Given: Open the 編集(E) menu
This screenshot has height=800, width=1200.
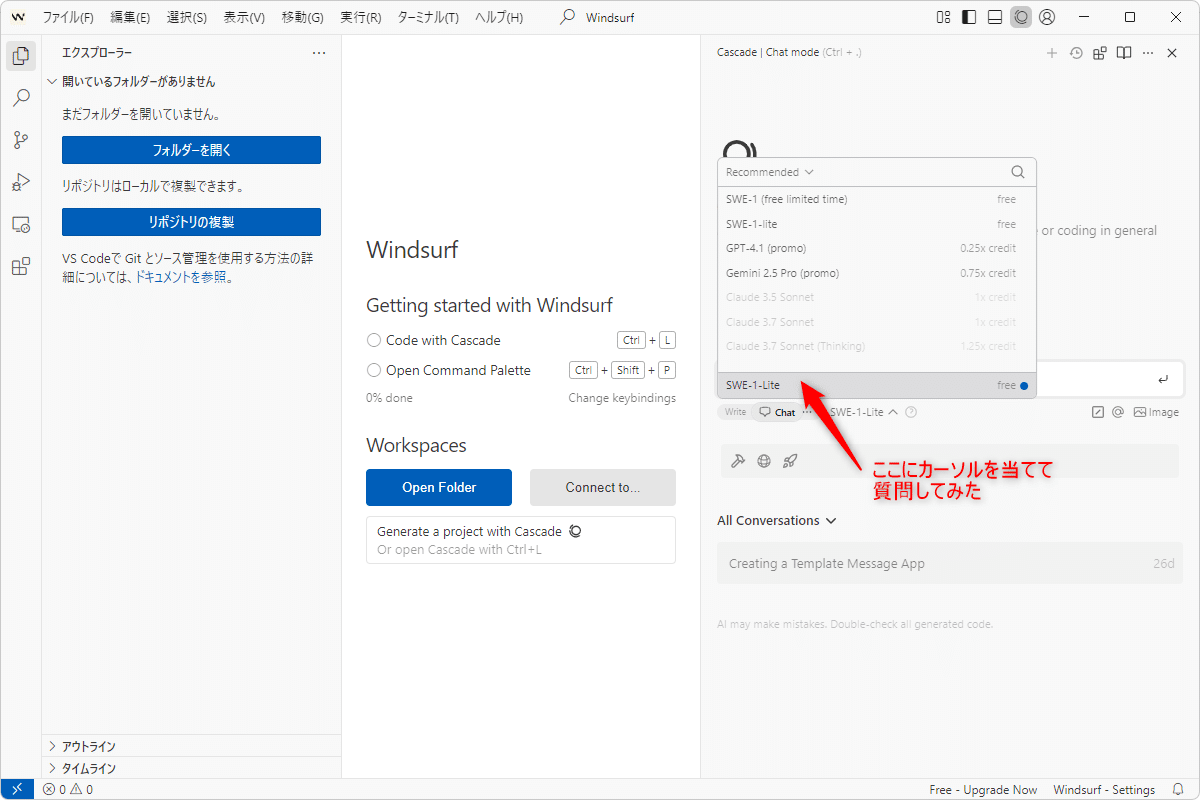Looking at the screenshot, I should tap(130, 17).
